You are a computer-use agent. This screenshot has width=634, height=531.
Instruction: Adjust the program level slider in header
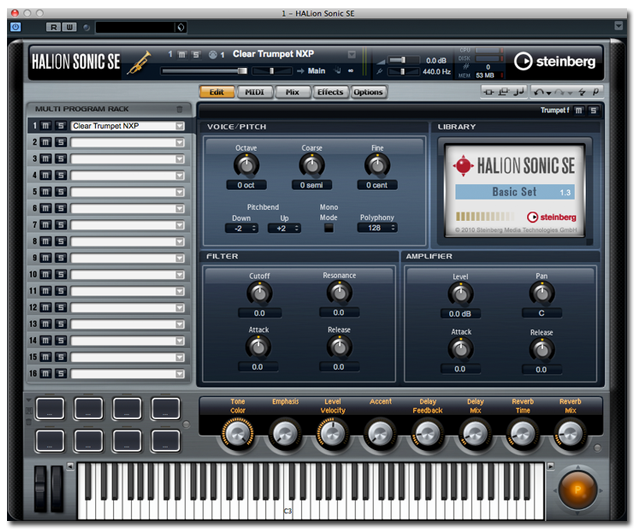point(205,71)
